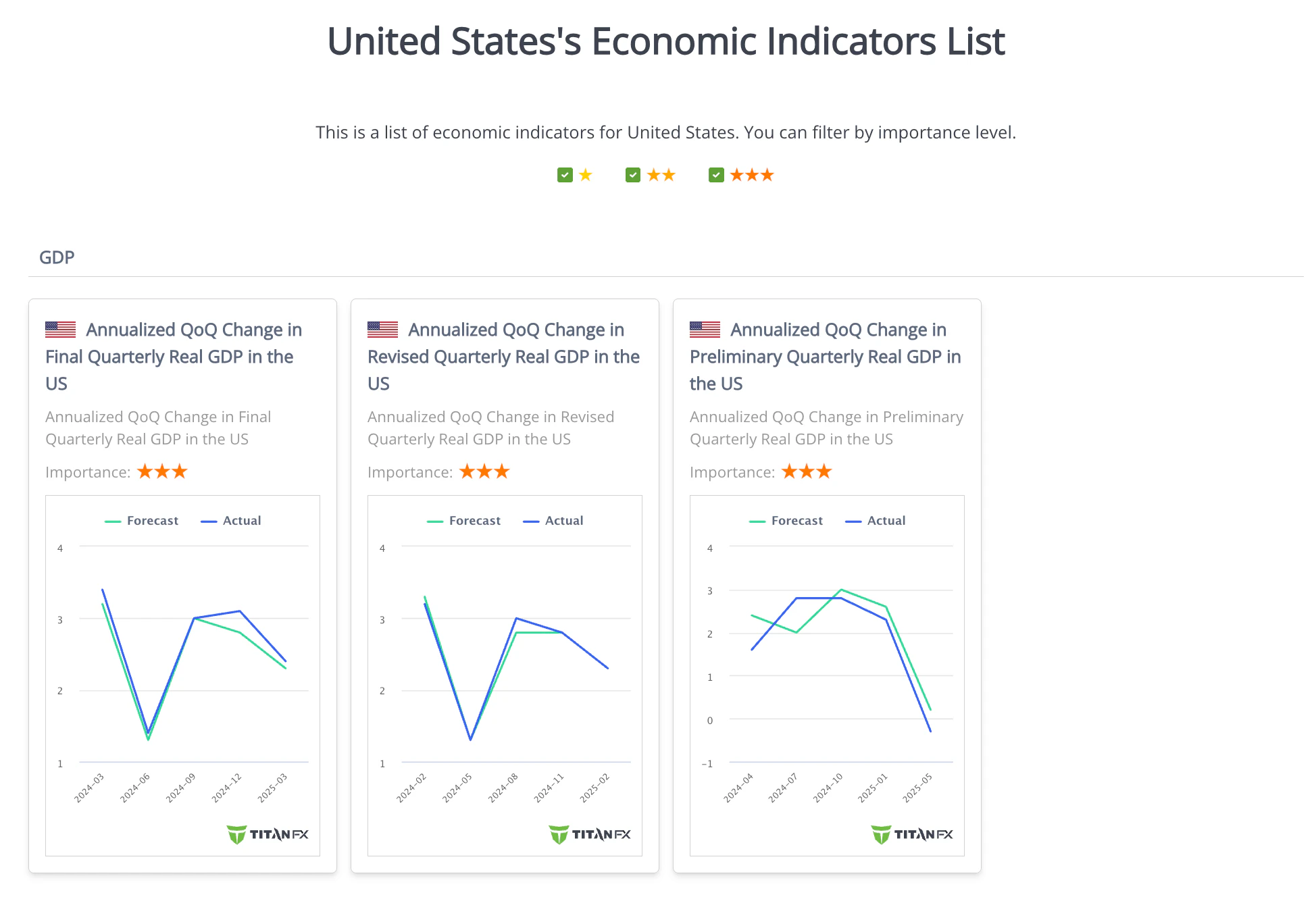Open the Final Quarterly Real GDP card title link

pos(174,356)
